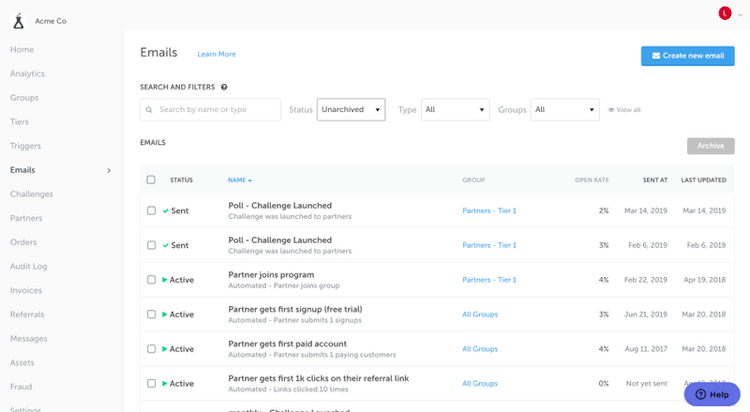Go to Home in sidebar
Screen dimensions: 750x412
(22, 50)
